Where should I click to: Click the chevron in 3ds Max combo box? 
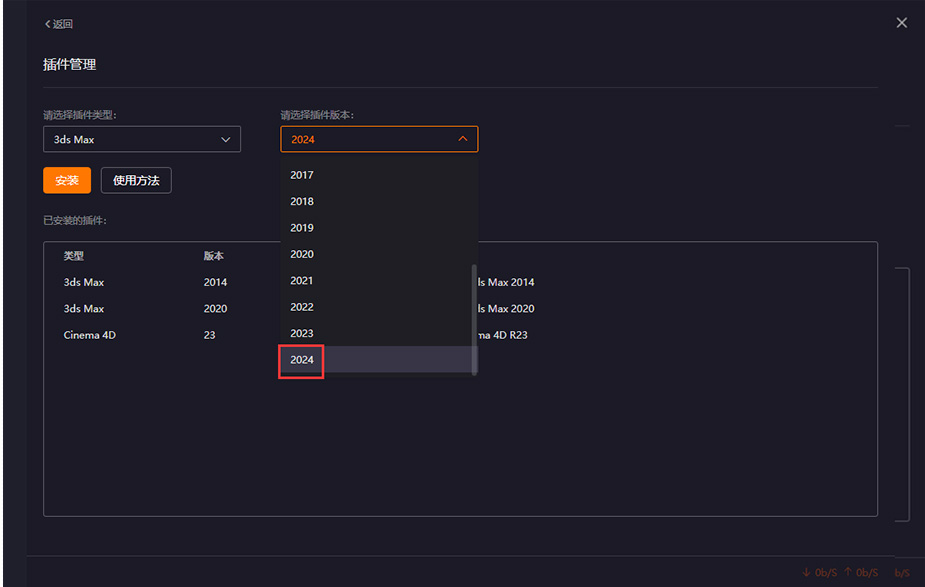click(x=225, y=140)
